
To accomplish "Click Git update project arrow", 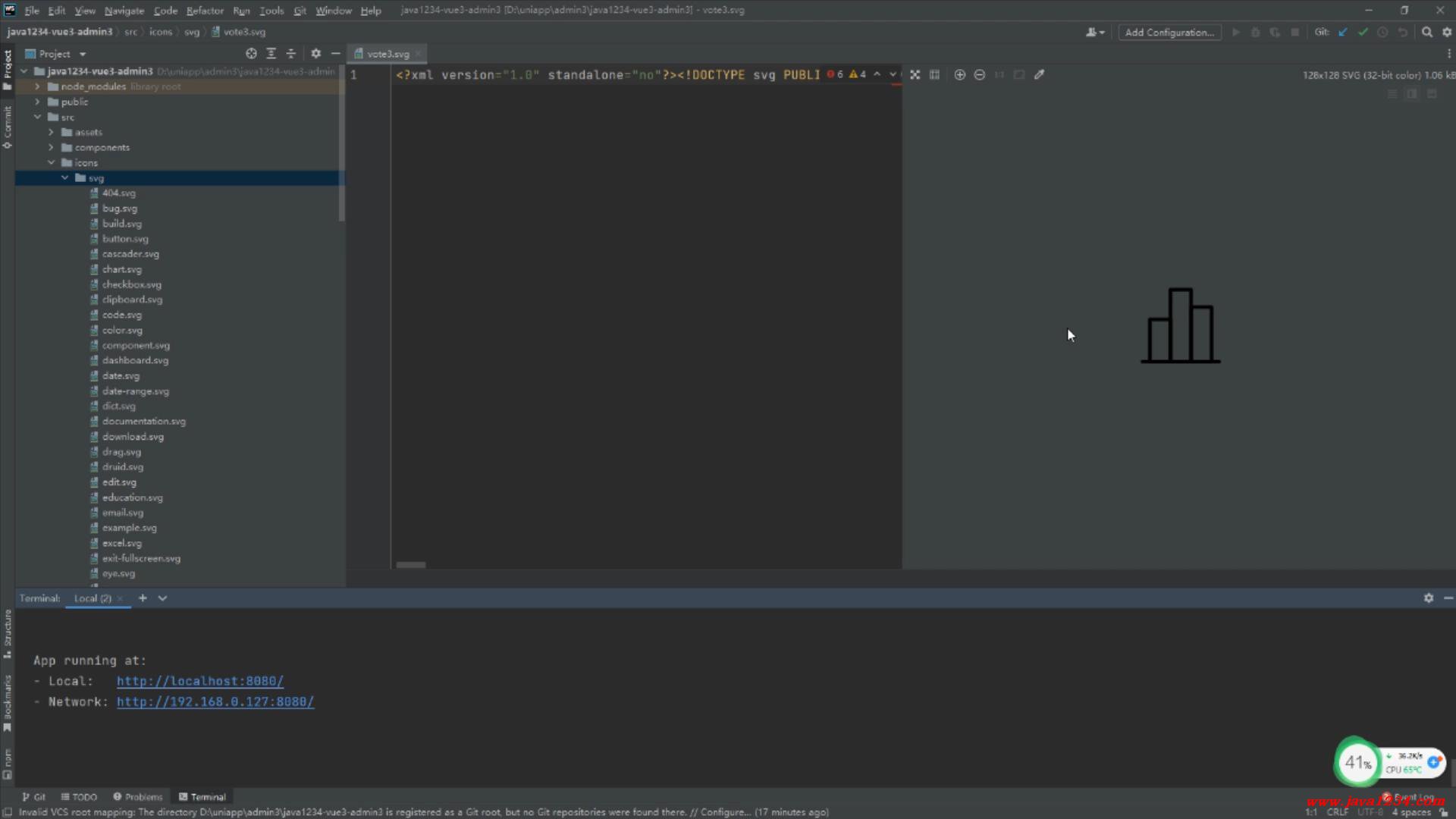I will pos(1342,32).
